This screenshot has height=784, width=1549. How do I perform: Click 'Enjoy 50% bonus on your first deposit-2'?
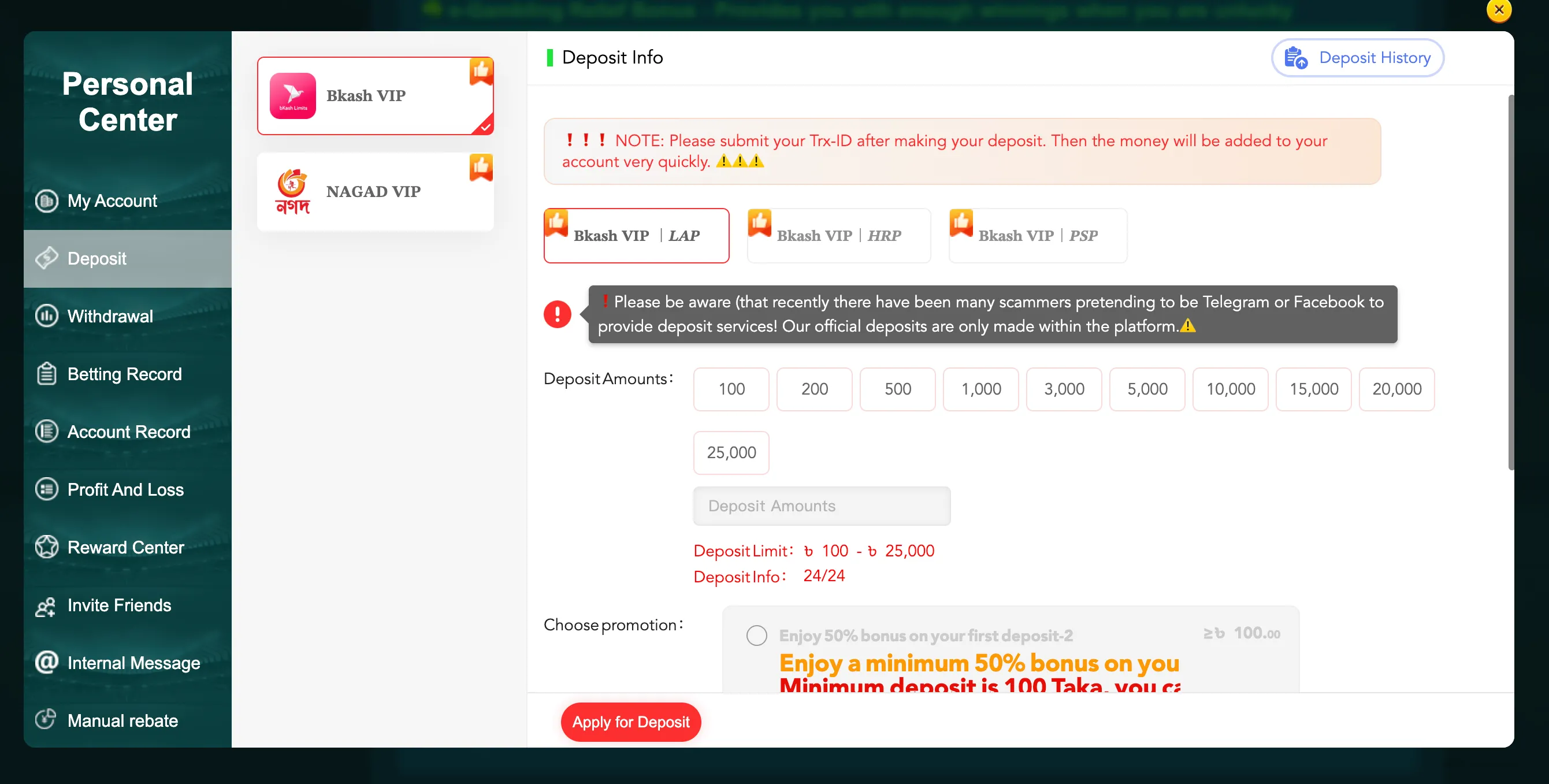(926, 636)
